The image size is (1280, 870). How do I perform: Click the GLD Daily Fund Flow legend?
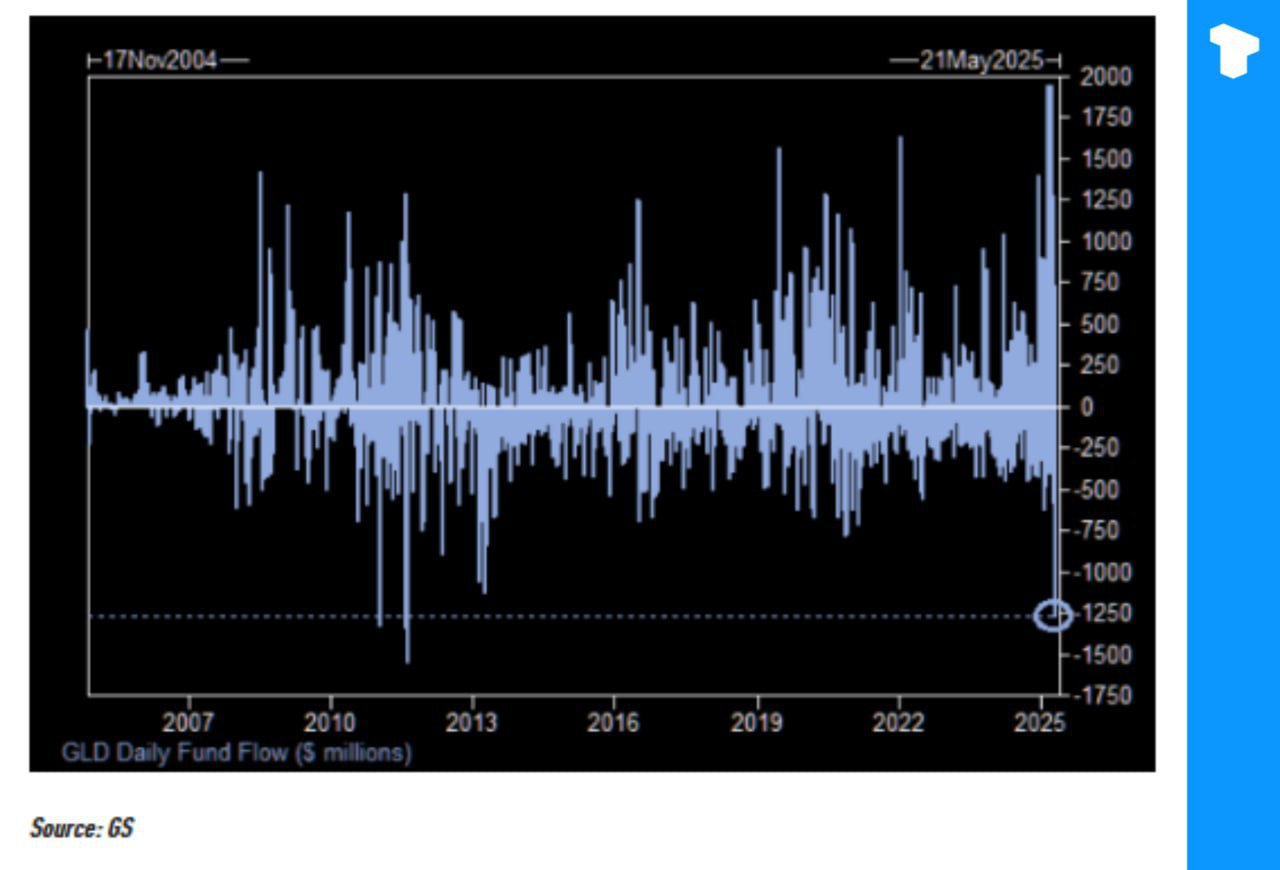point(236,752)
